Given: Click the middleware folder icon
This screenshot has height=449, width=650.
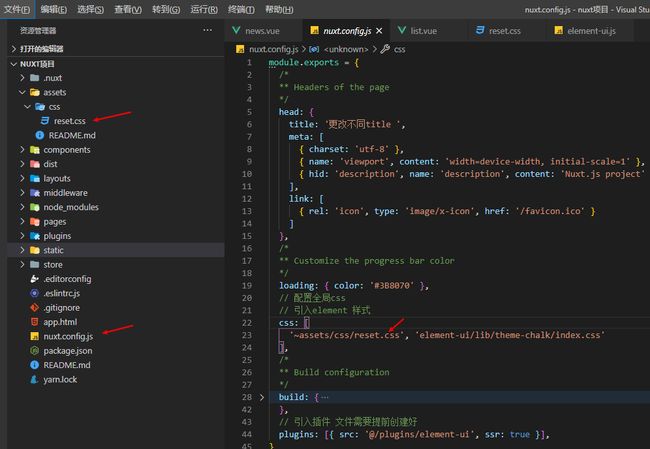Looking at the screenshot, I should (35, 193).
